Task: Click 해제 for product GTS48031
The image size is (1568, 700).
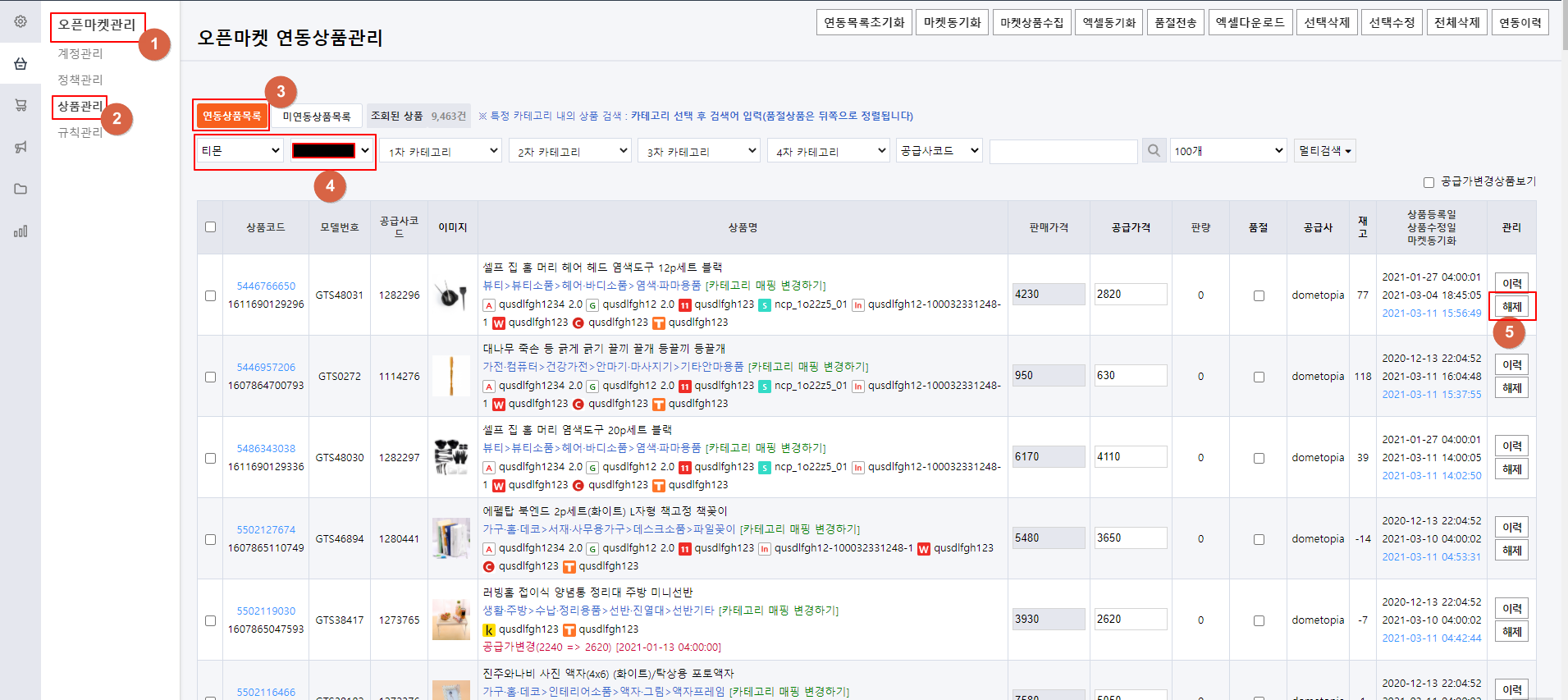Action: click(1511, 306)
